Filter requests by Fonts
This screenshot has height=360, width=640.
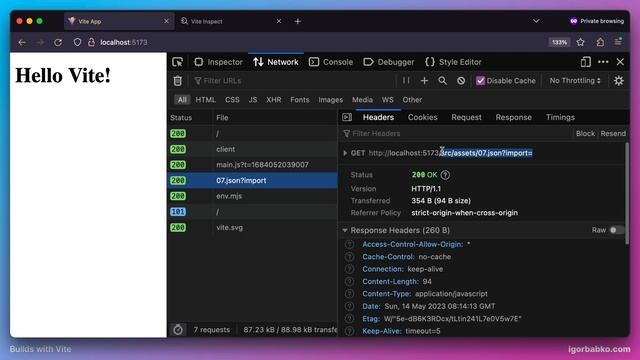point(300,100)
